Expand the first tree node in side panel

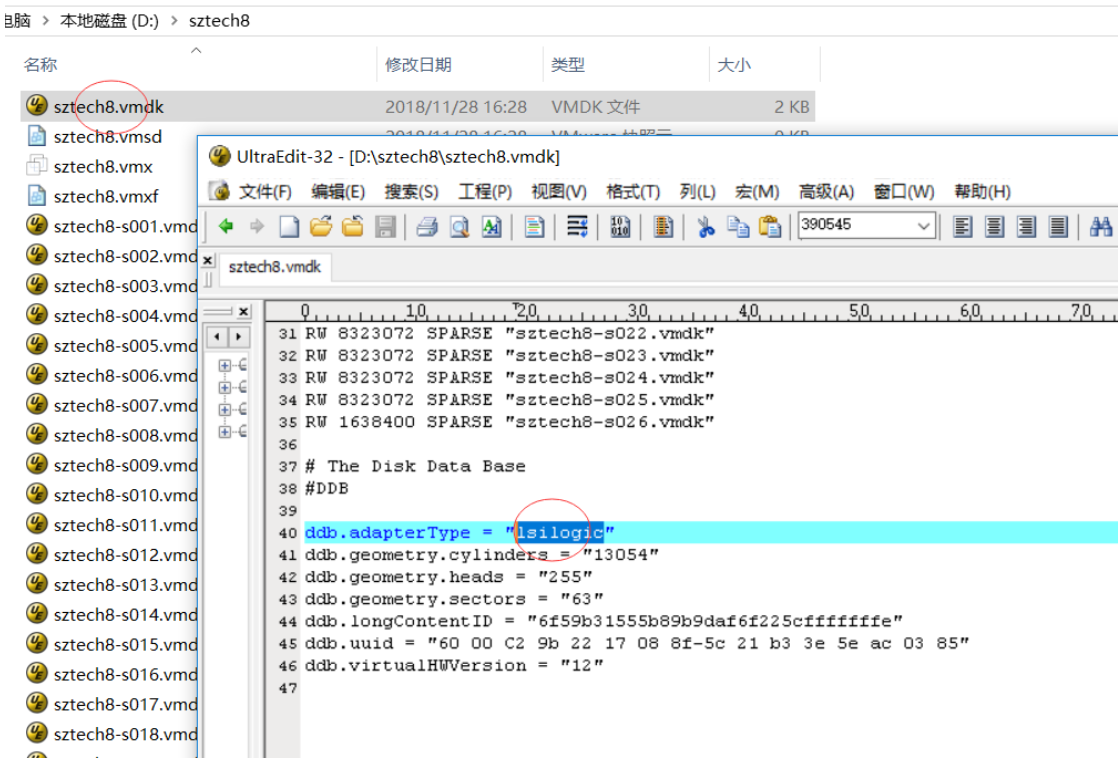(225, 365)
